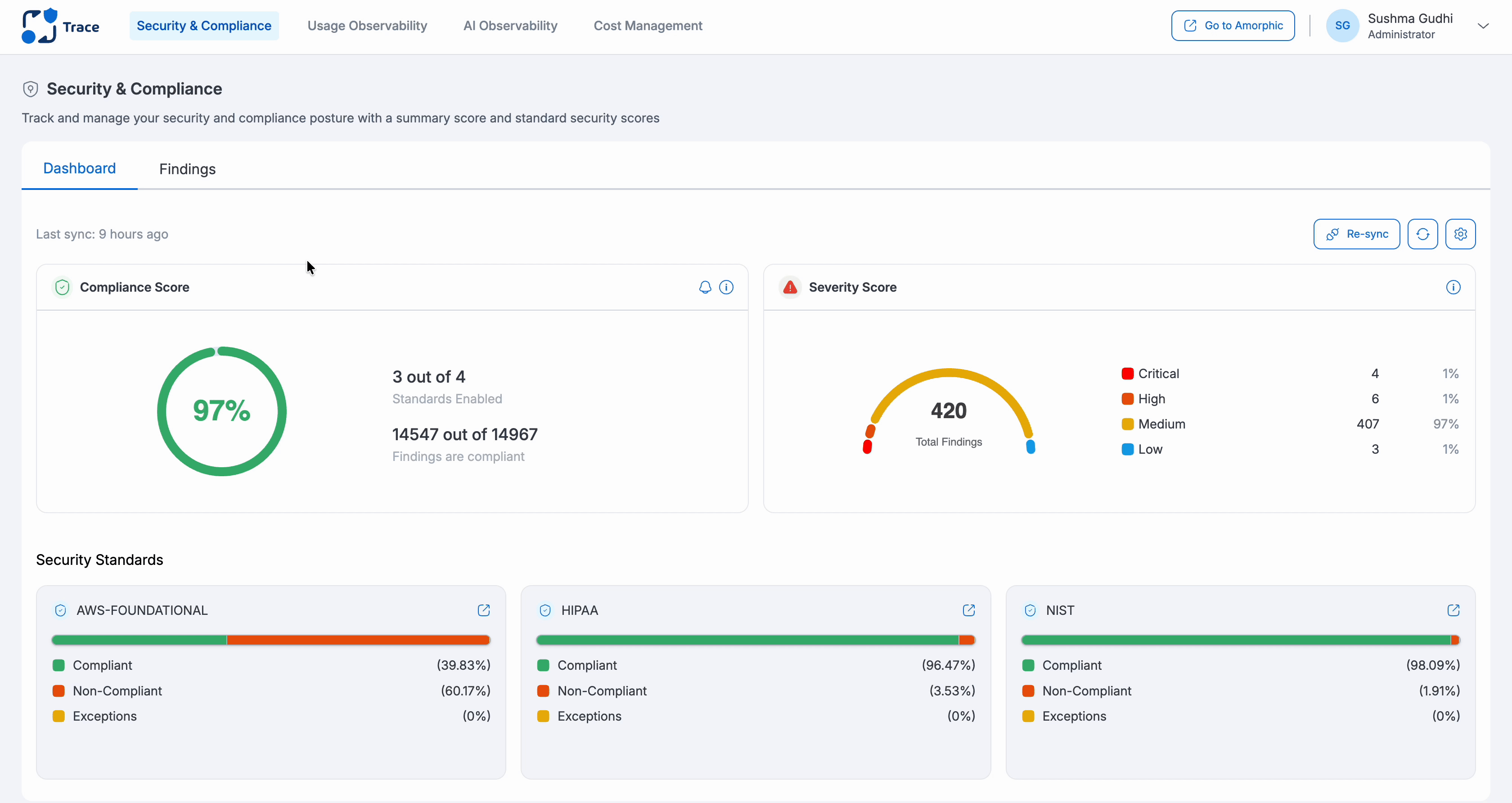Click the Re-sync button
The image size is (1512, 803).
1356,234
